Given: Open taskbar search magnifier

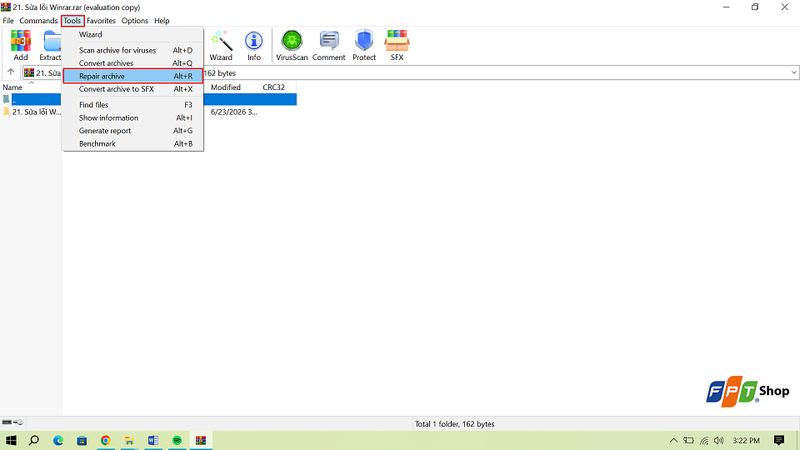Looking at the screenshot, I should 34,440.
